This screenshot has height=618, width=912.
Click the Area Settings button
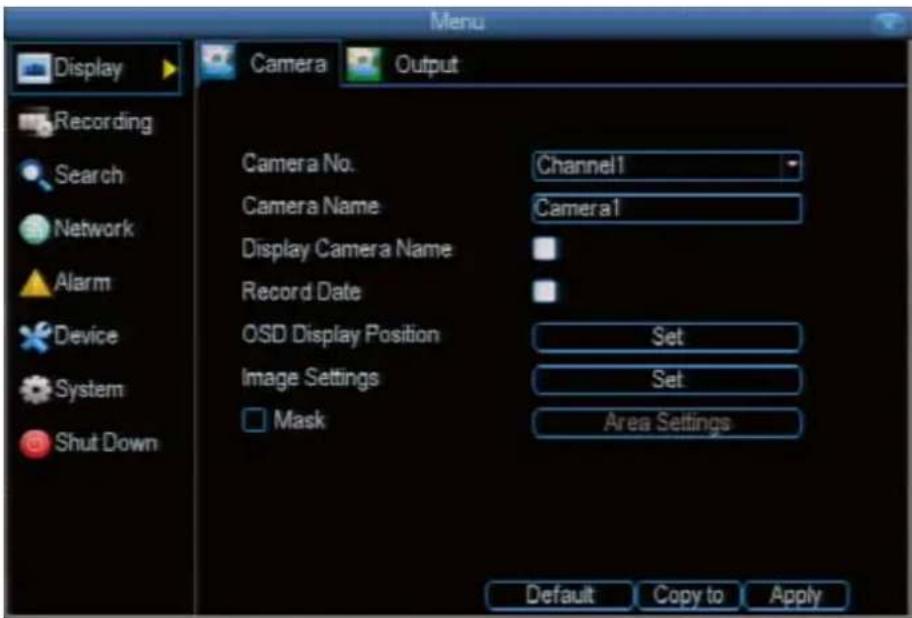click(667, 423)
